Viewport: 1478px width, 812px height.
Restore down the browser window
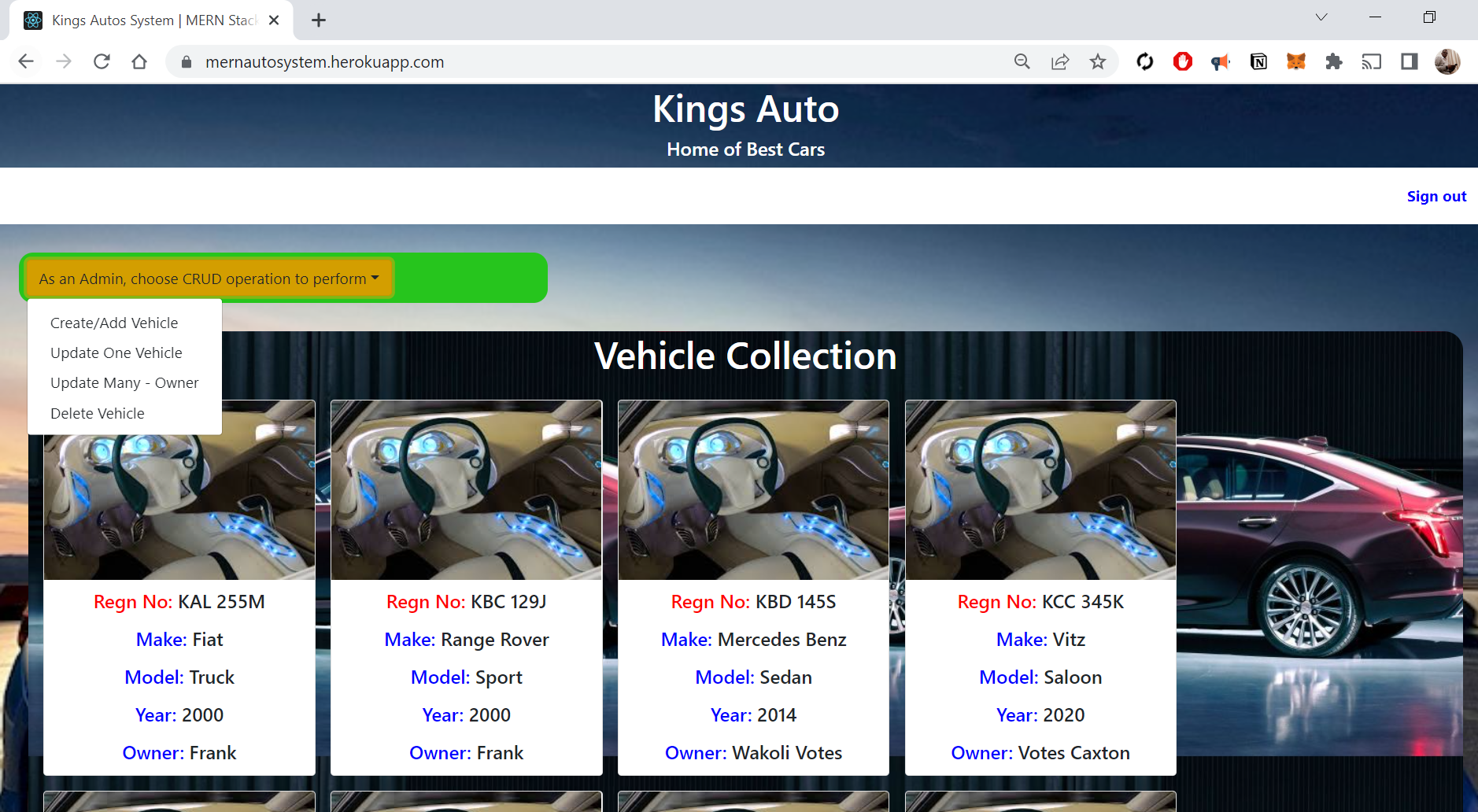pyautogui.click(x=1429, y=17)
